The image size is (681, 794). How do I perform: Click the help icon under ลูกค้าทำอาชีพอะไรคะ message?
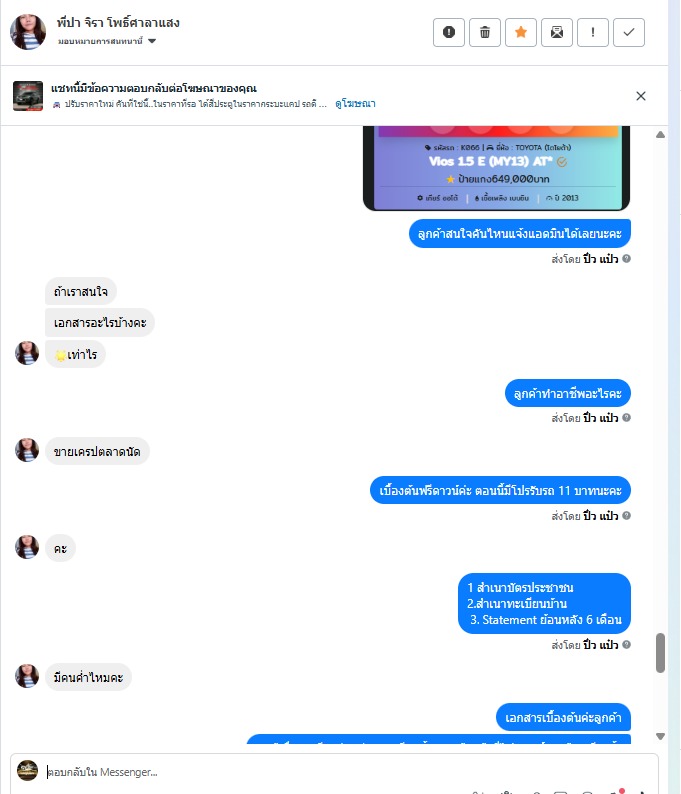[x=626, y=418]
